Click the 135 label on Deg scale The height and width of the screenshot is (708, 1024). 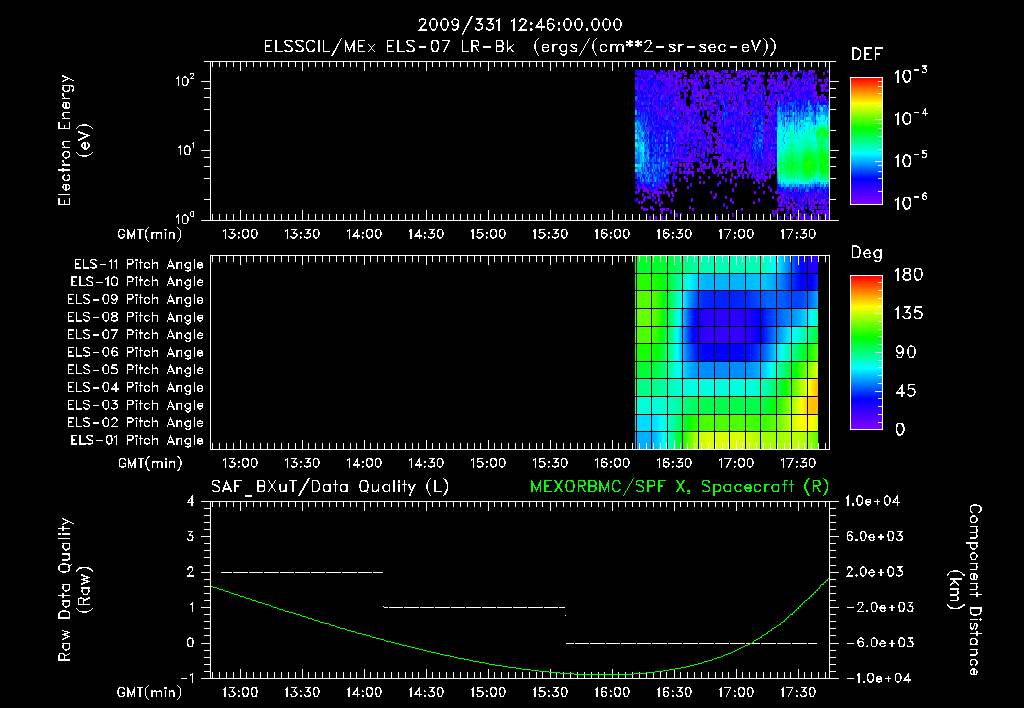[x=908, y=313]
